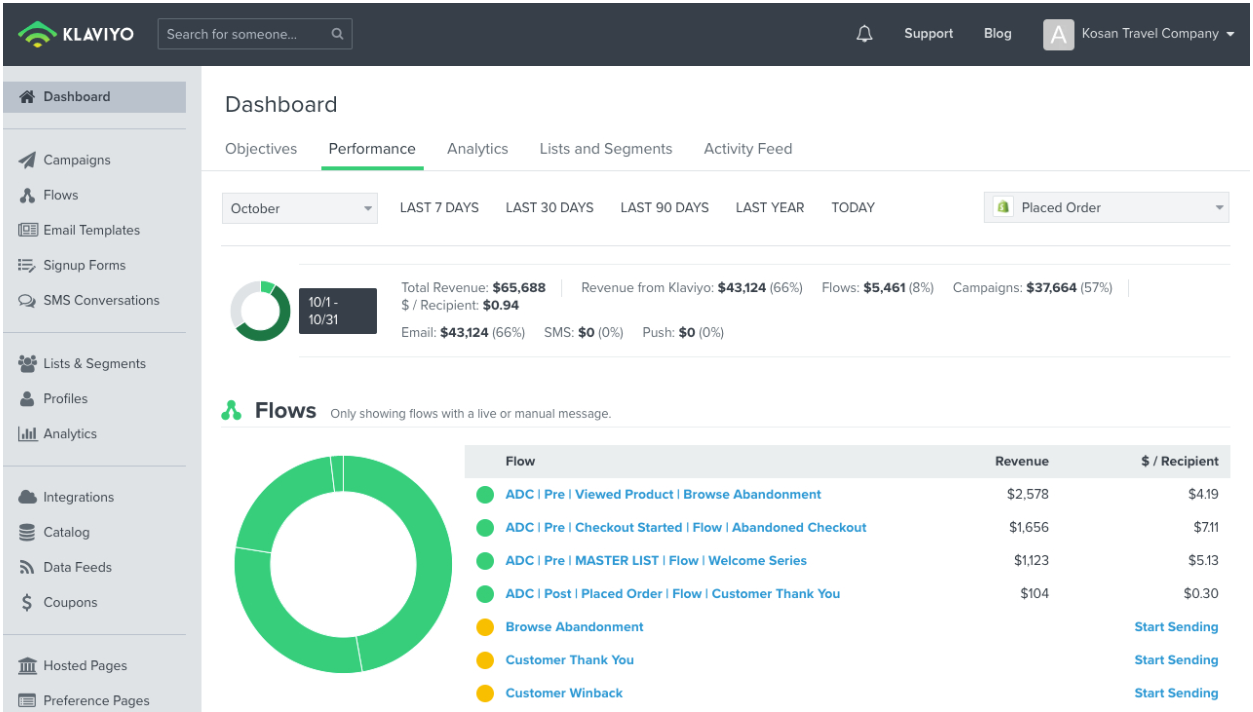Select LAST 90 DAYS range
The height and width of the screenshot is (712, 1253).
(664, 208)
